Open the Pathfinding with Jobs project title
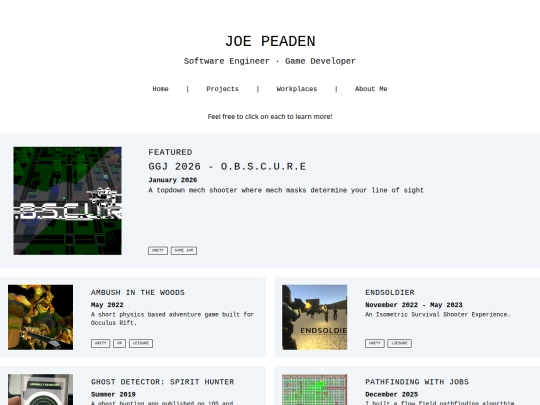540x405 pixels. click(417, 382)
